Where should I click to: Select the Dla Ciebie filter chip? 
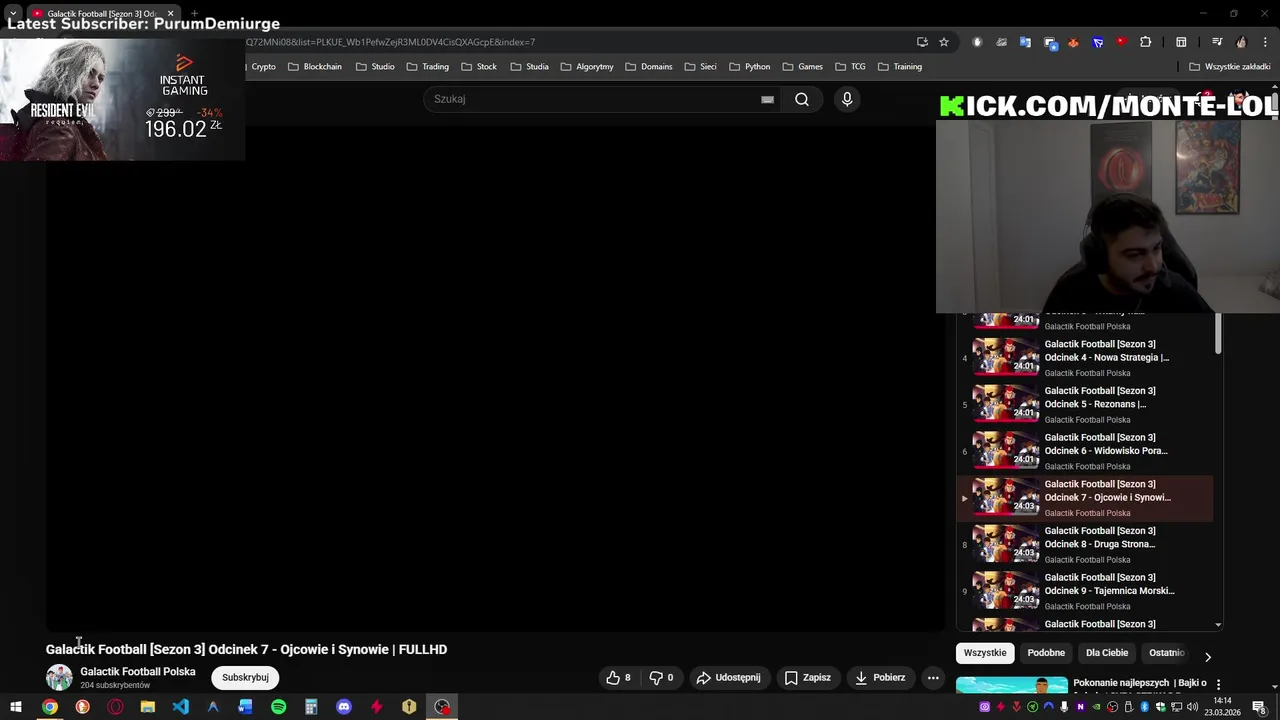[1107, 653]
